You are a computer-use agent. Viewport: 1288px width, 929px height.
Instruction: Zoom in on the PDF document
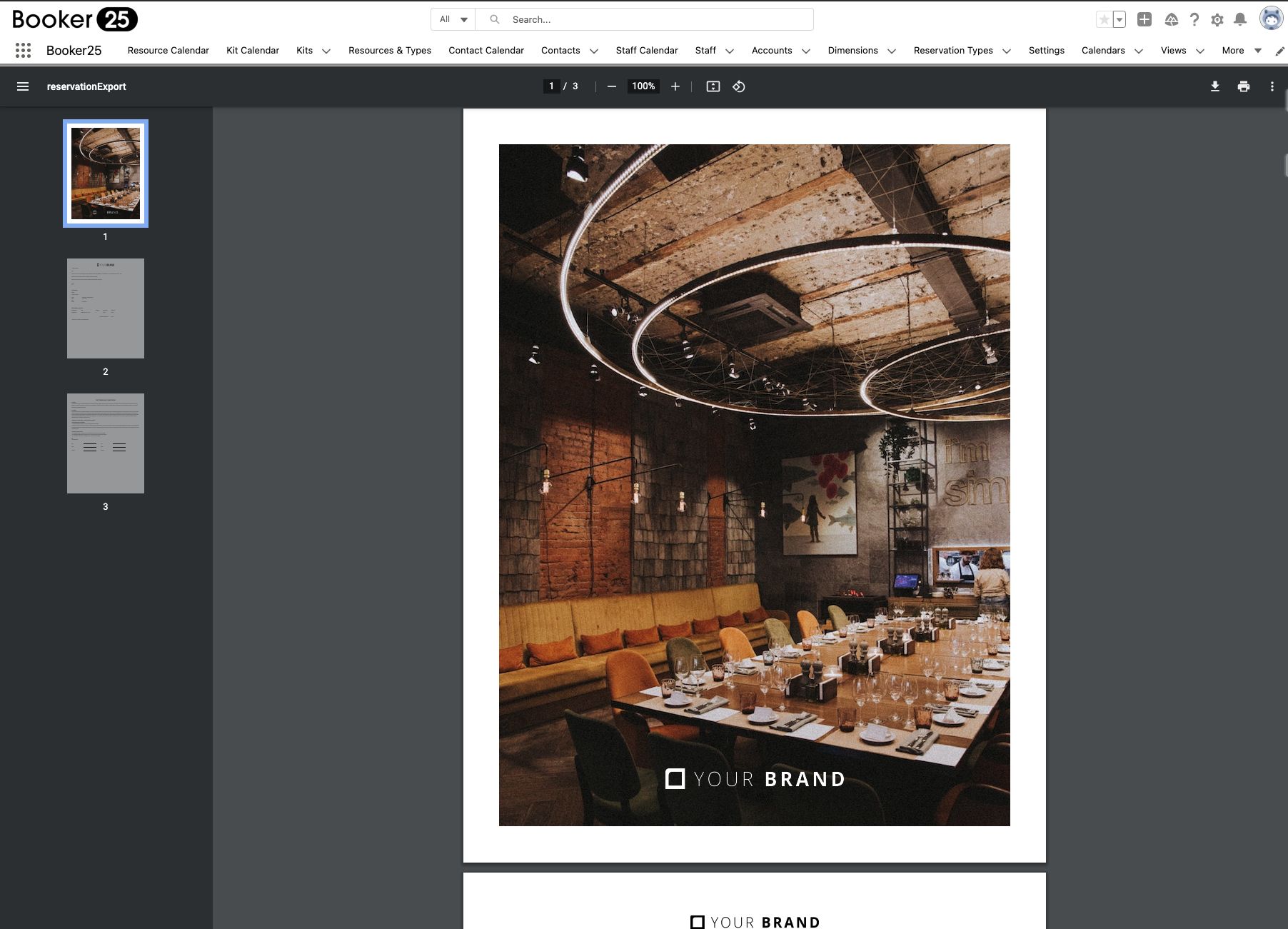(x=675, y=86)
